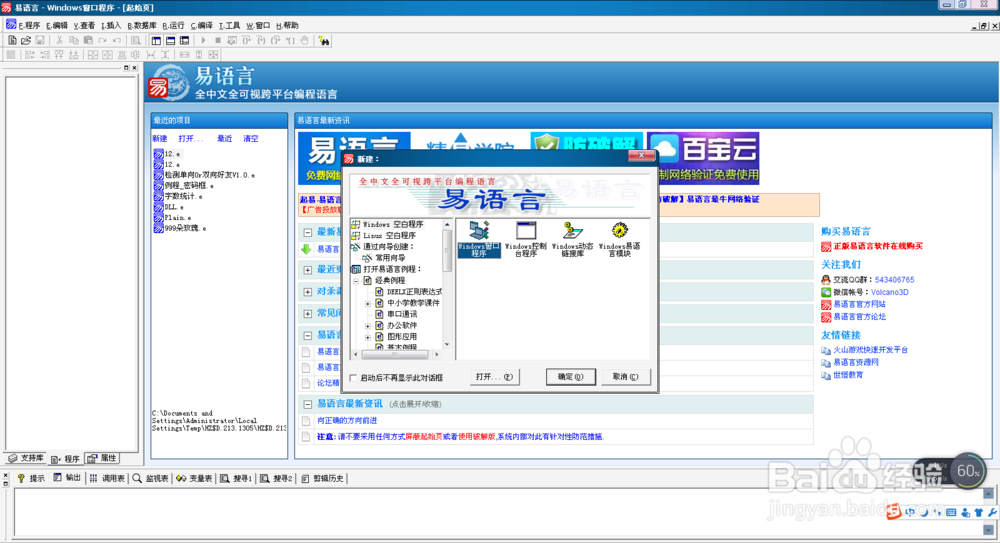Click the Stop toolbar icon
The image size is (1000, 543).
click(217, 40)
